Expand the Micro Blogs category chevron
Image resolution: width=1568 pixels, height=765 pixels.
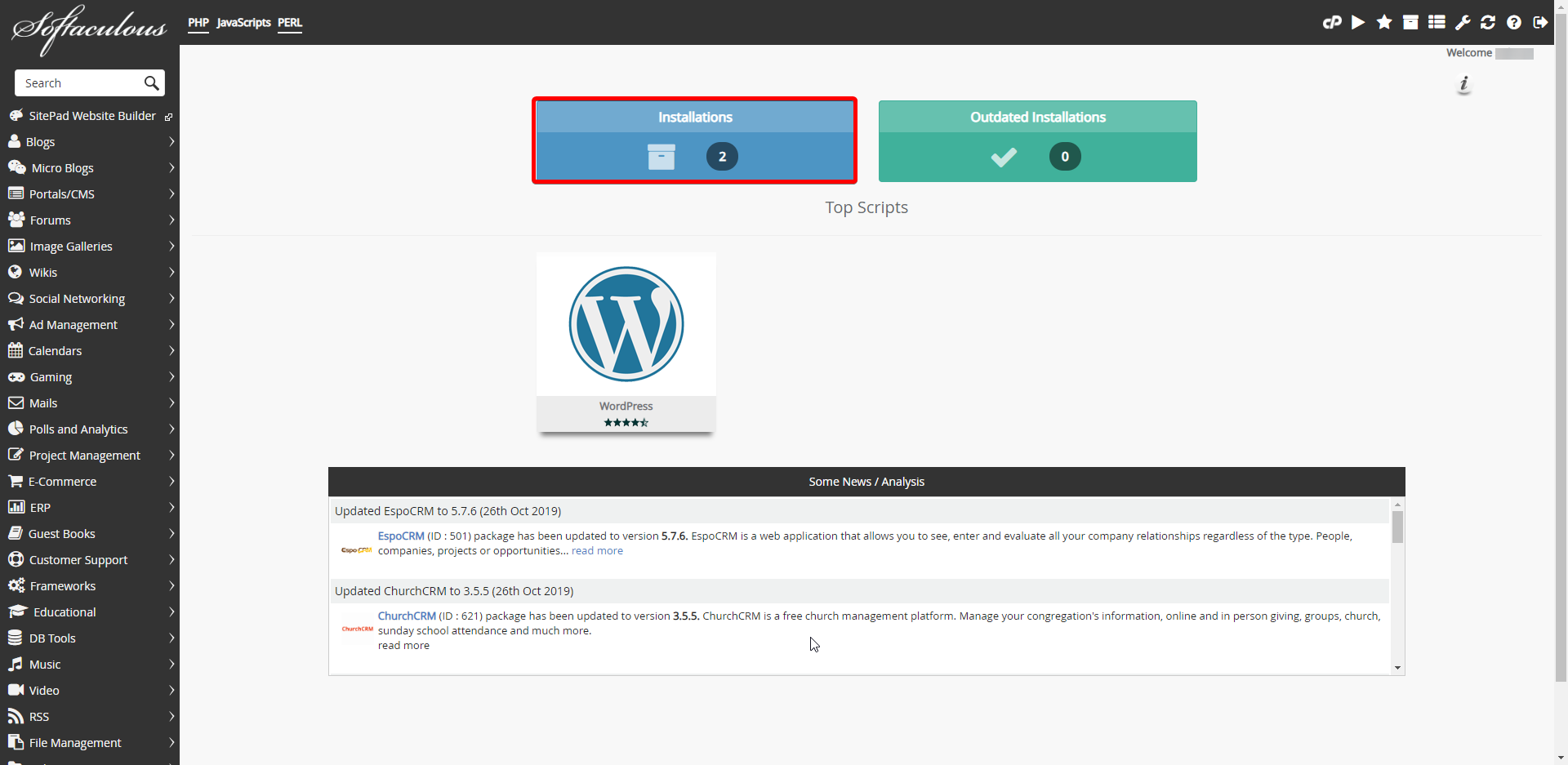click(x=171, y=167)
